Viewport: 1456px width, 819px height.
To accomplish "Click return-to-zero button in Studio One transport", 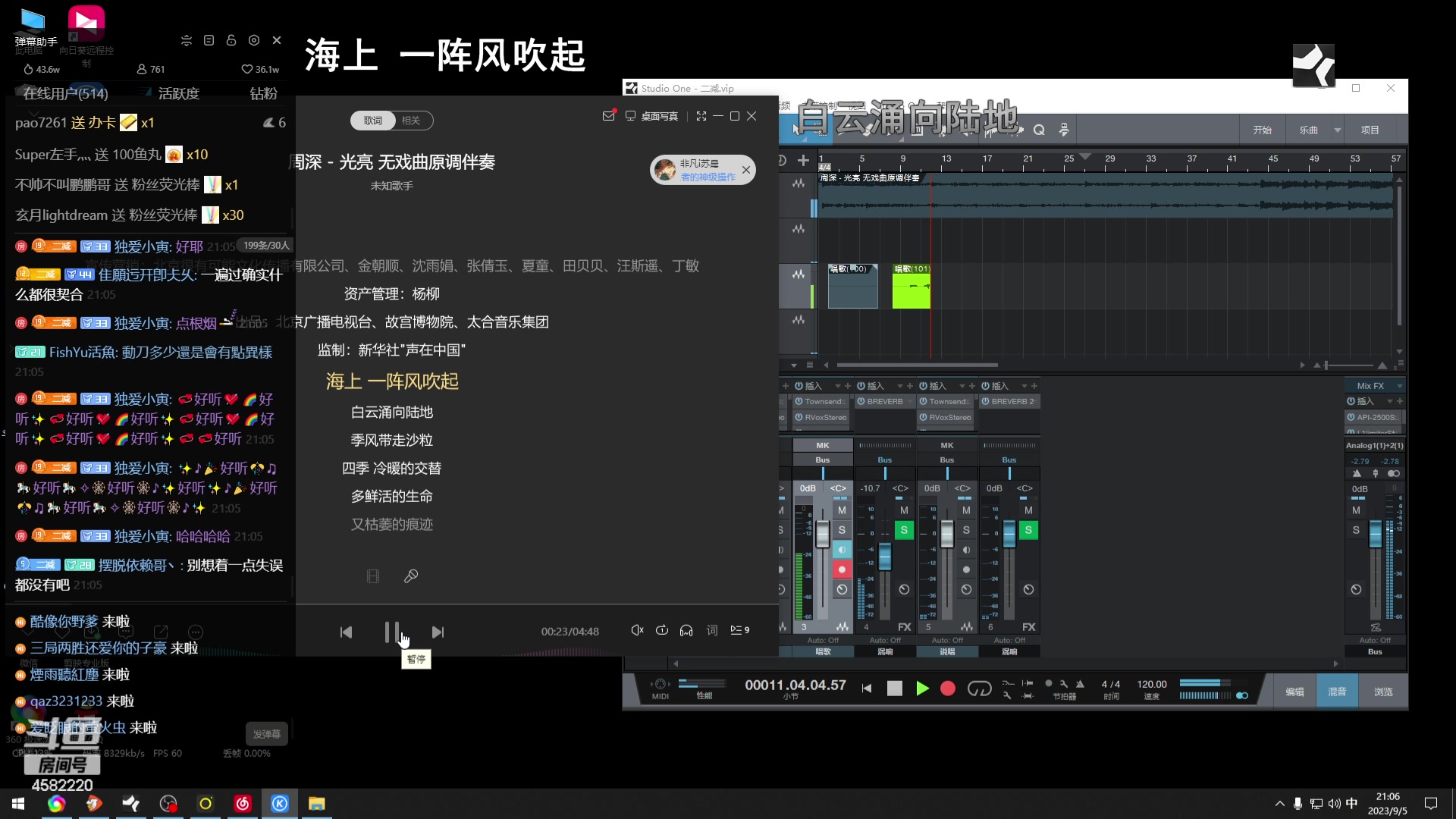I will [867, 689].
